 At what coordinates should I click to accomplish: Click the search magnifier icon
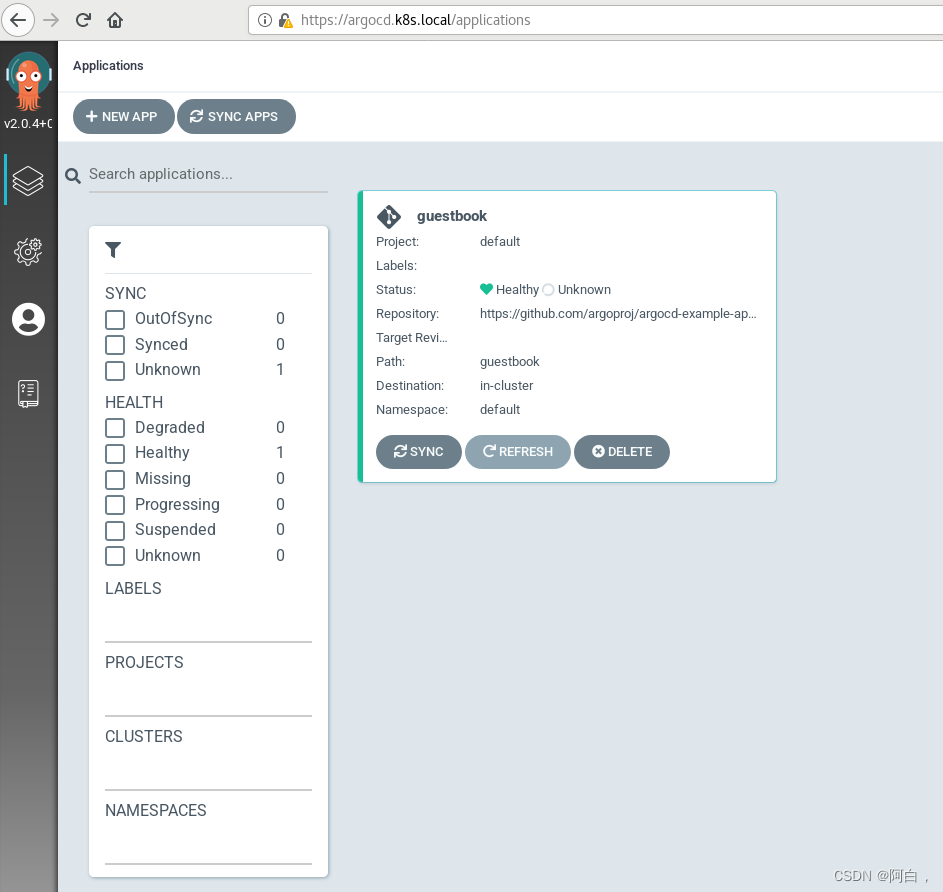(x=73, y=176)
